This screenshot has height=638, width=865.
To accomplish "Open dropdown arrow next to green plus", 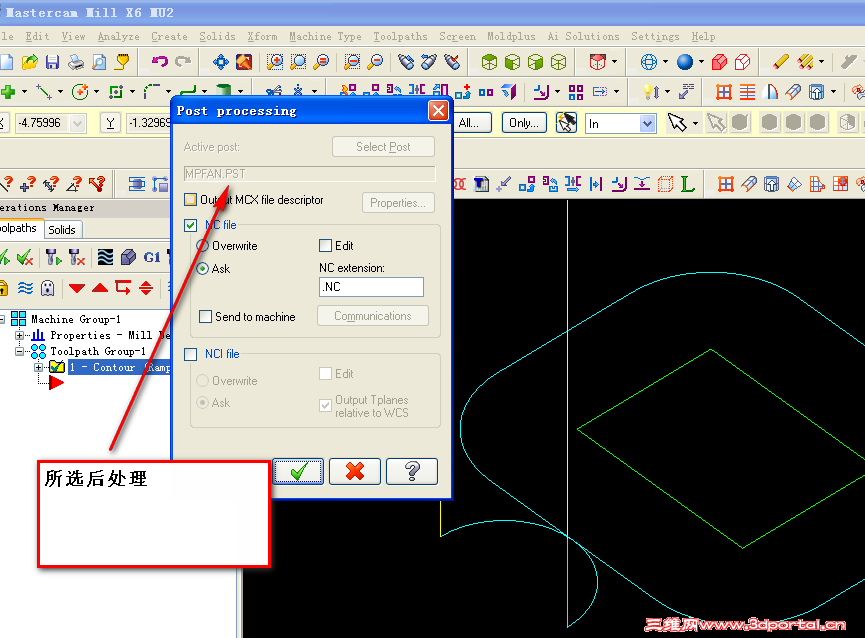I will coord(24,92).
